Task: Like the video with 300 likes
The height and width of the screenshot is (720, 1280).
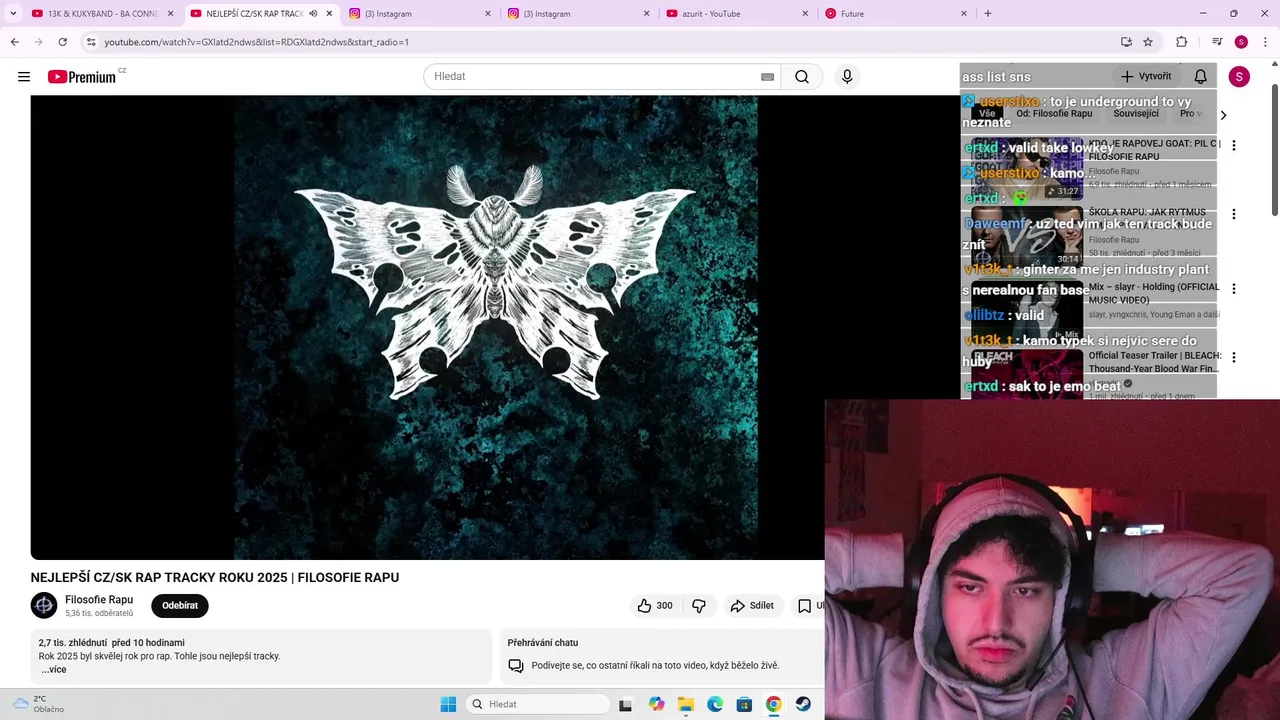Action: (x=655, y=606)
